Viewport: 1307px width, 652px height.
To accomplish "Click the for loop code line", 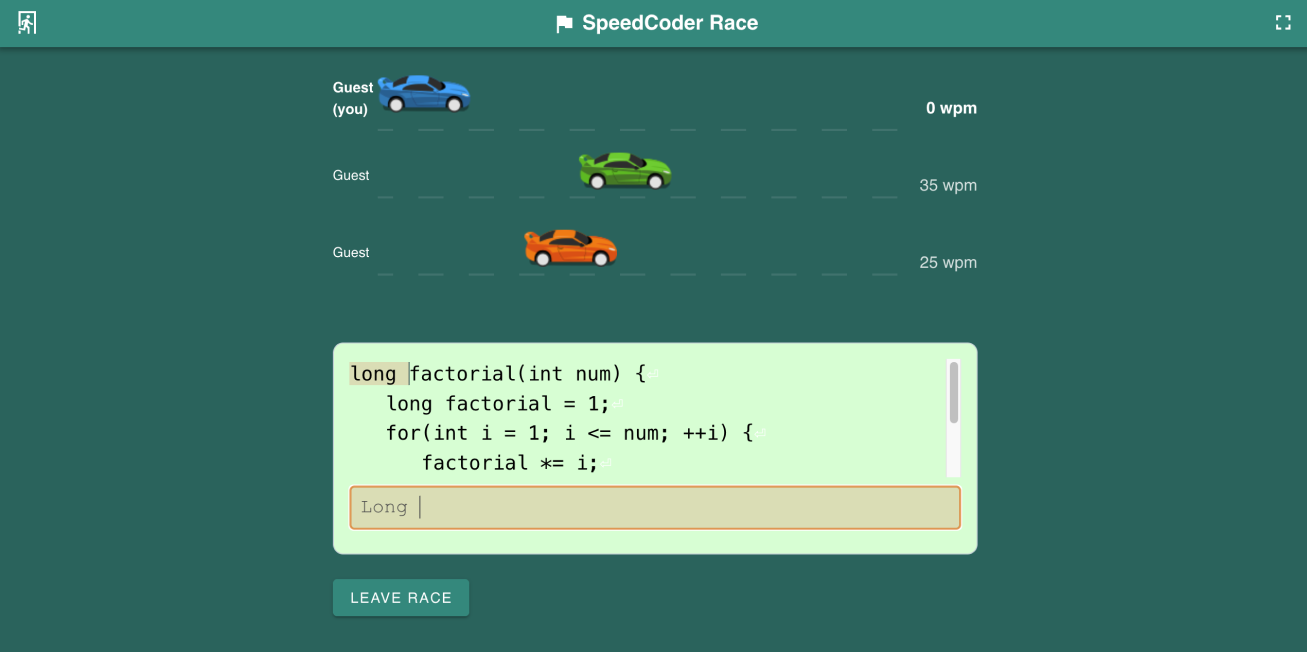I will tap(569, 433).
